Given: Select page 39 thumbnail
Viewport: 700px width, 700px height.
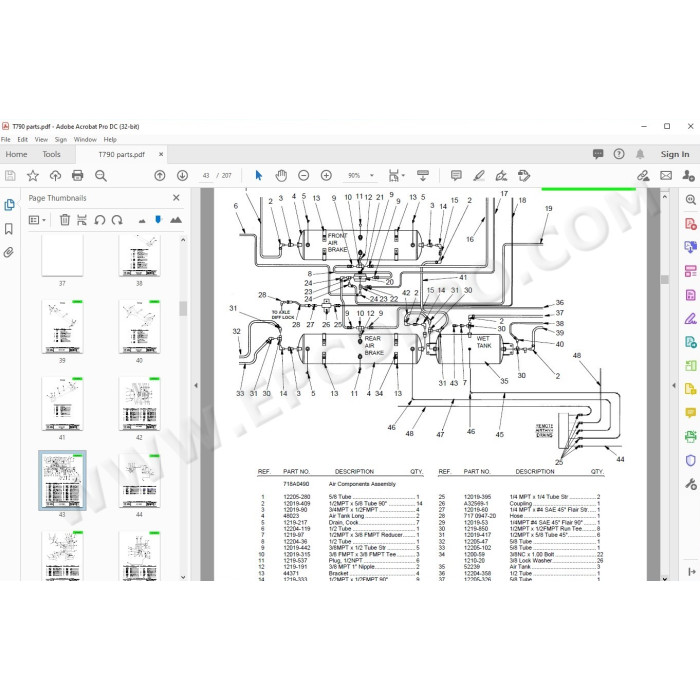Looking at the screenshot, I should [x=62, y=327].
